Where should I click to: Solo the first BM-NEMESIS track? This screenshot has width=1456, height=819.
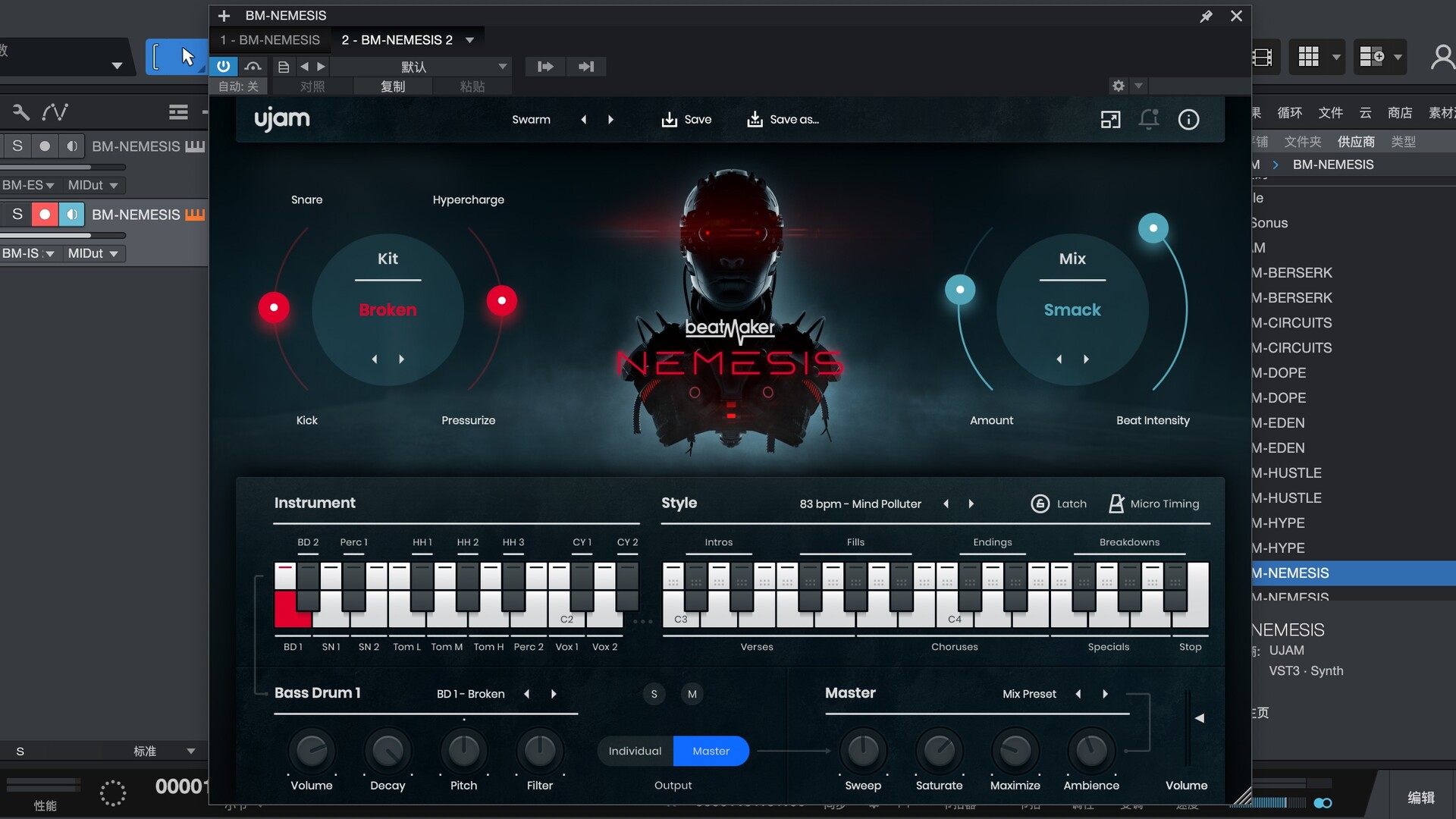(17, 146)
